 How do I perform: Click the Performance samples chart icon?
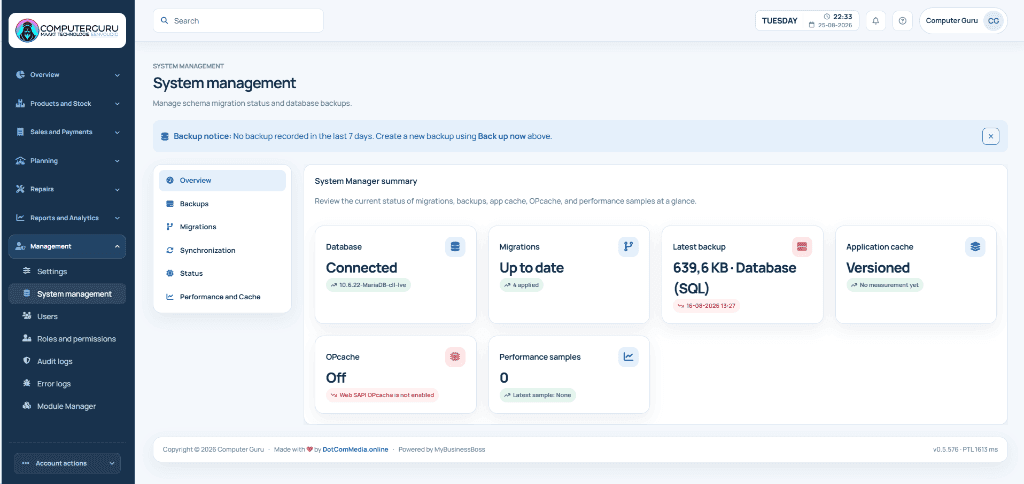[628, 357]
